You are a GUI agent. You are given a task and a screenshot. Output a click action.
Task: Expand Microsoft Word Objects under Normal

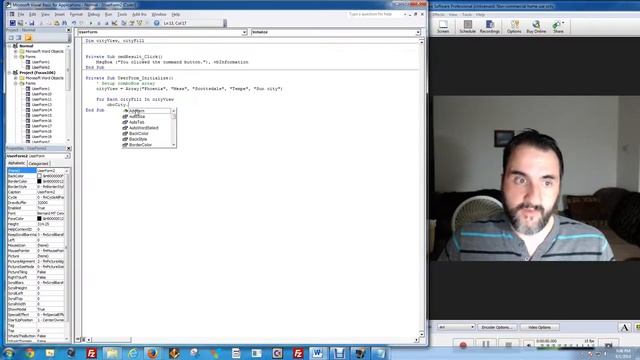[x=16, y=51]
